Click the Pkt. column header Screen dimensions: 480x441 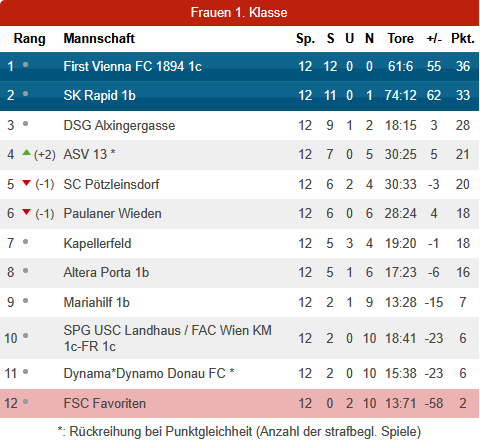pyautogui.click(x=463, y=39)
